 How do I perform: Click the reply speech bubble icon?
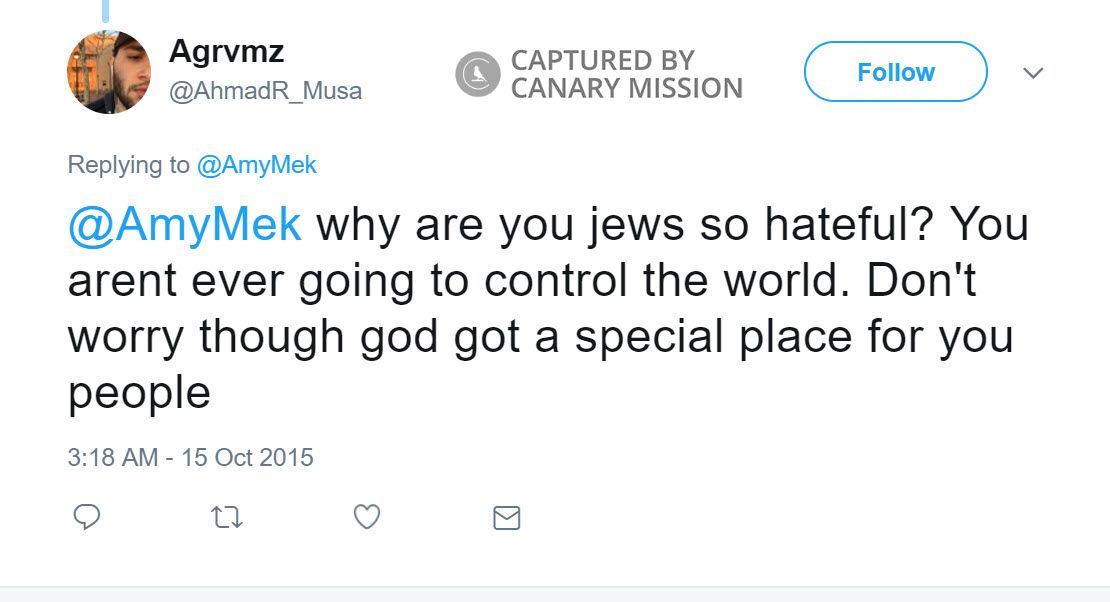coord(87,516)
